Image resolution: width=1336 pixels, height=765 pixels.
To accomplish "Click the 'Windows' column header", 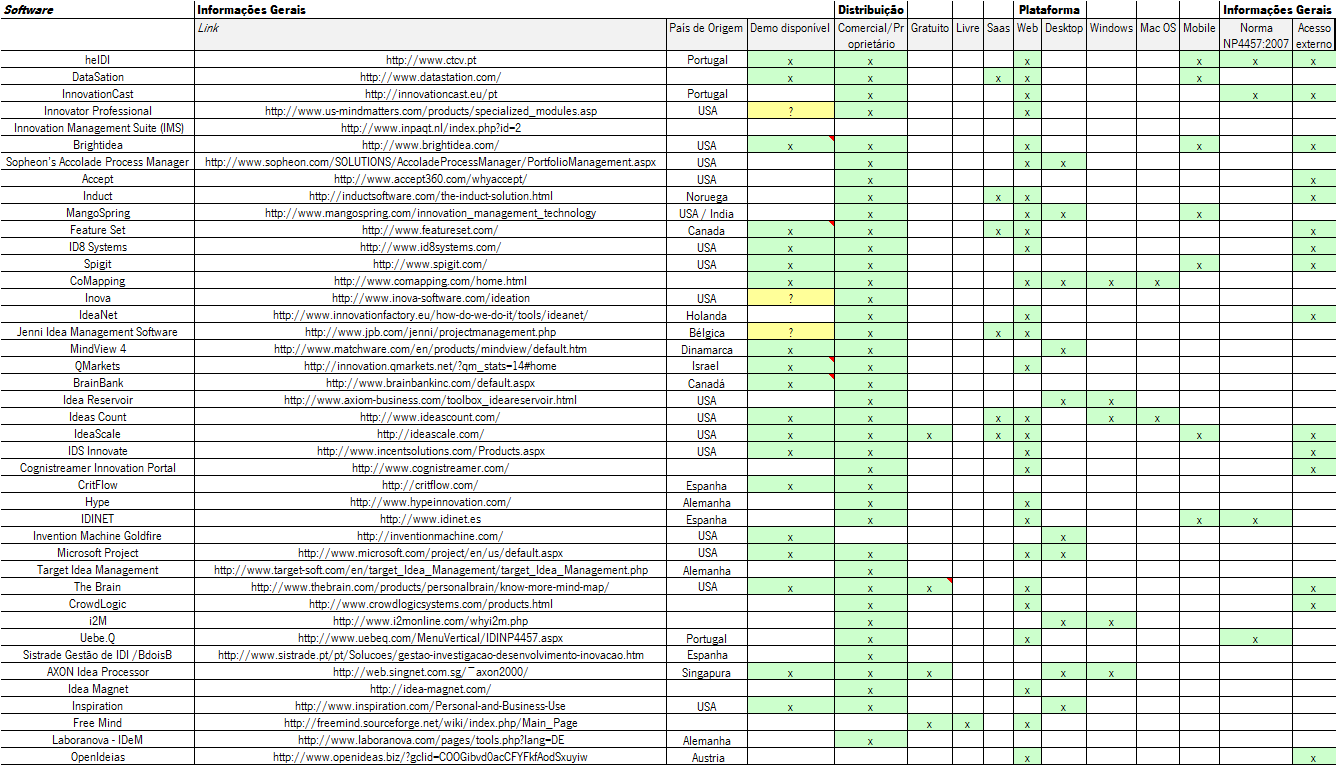I will click(1112, 35).
